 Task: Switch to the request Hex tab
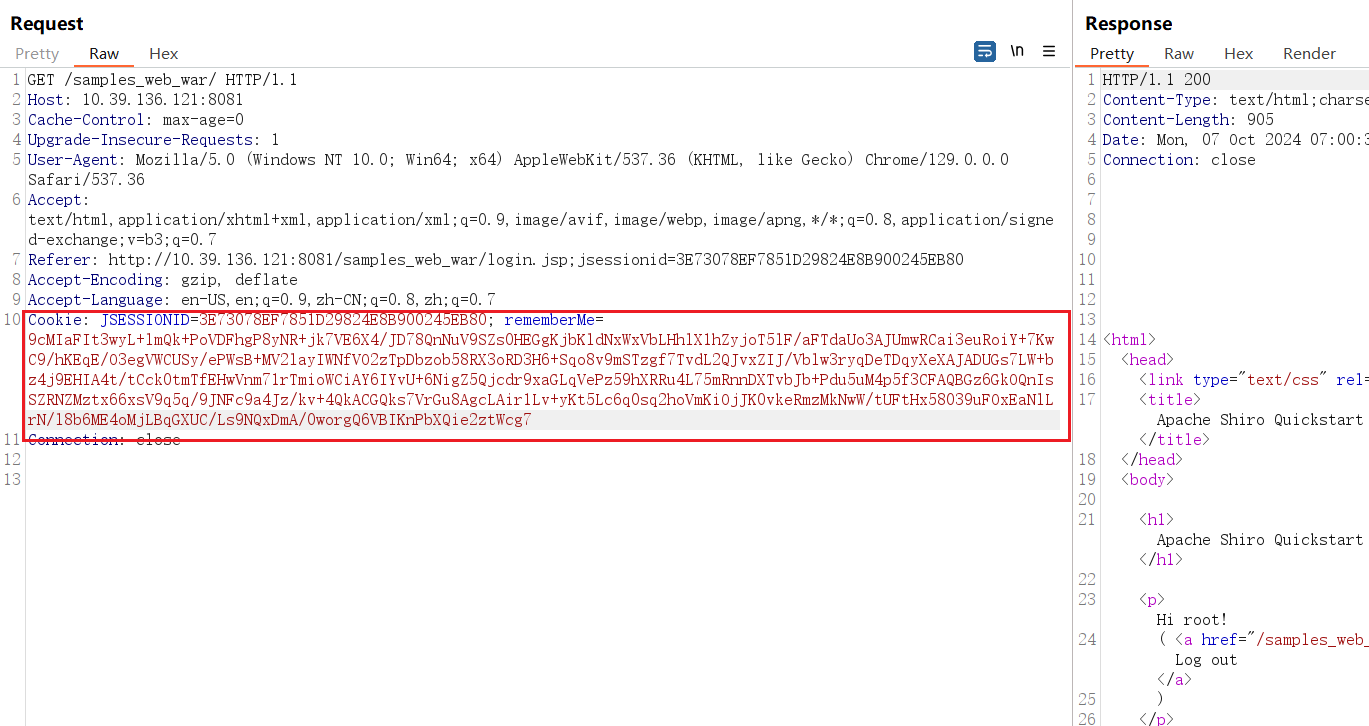(x=163, y=53)
